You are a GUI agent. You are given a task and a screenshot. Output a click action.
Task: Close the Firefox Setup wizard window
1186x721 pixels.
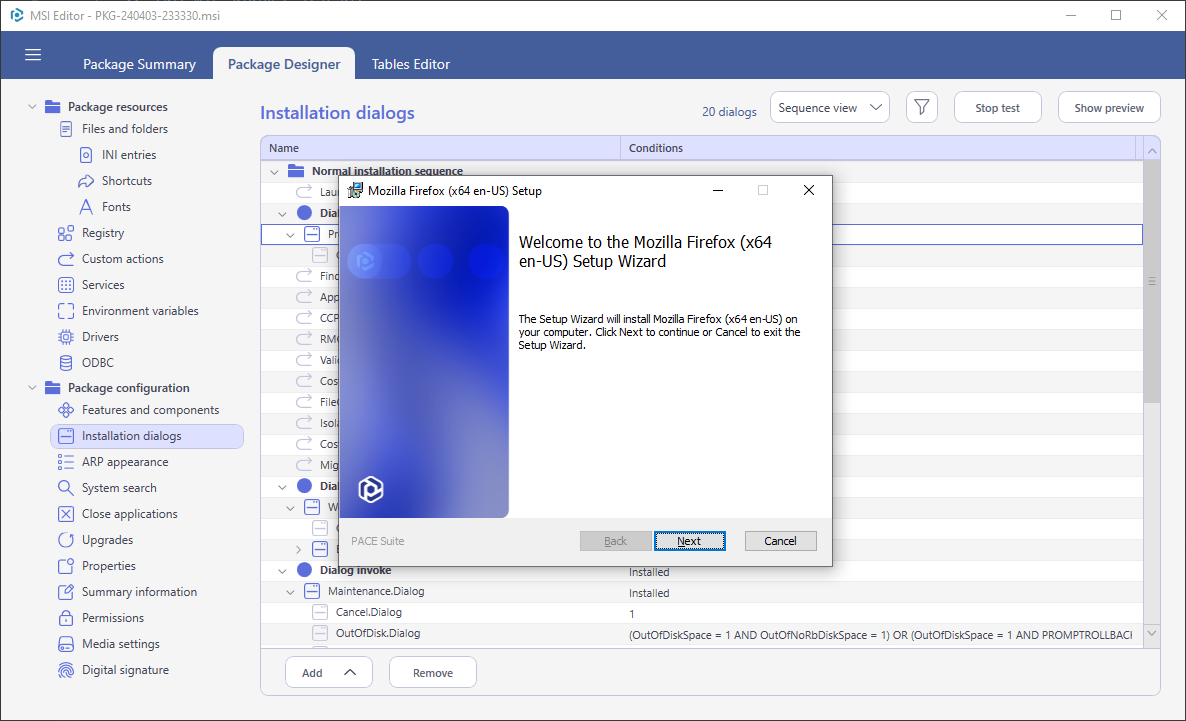[809, 190]
